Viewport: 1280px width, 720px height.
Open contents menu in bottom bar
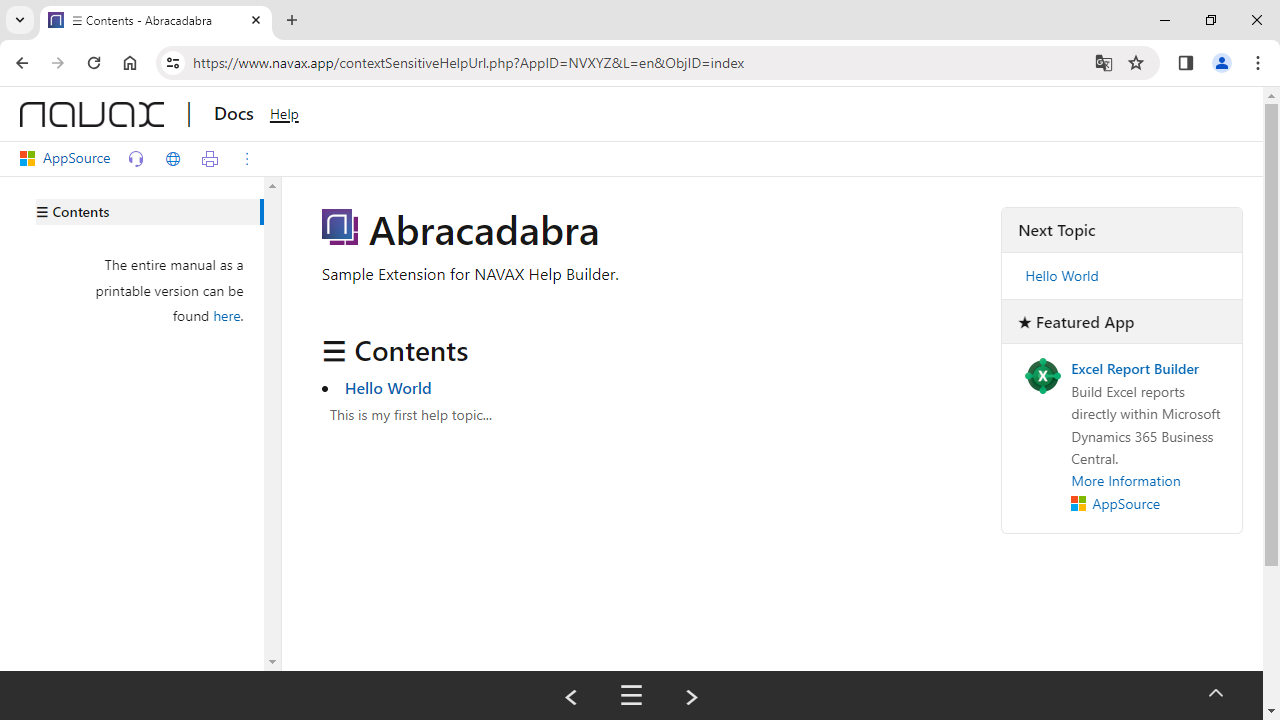(631, 696)
